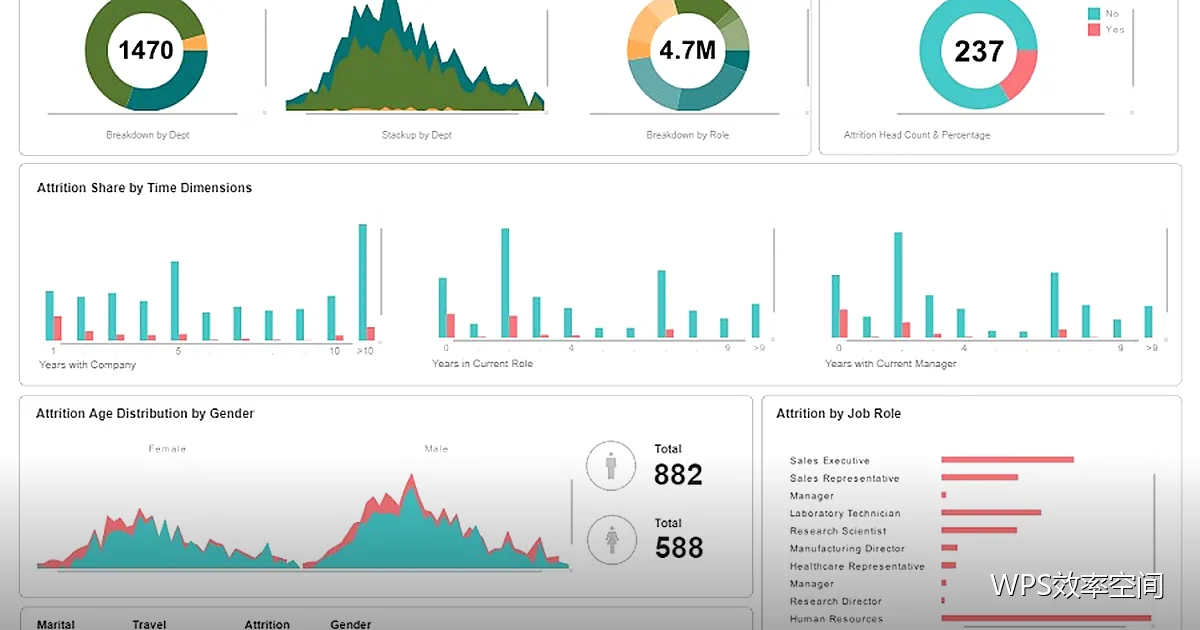The image size is (1200, 630).
Task: Click the Male age distribution area chart
Action: click(x=436, y=525)
